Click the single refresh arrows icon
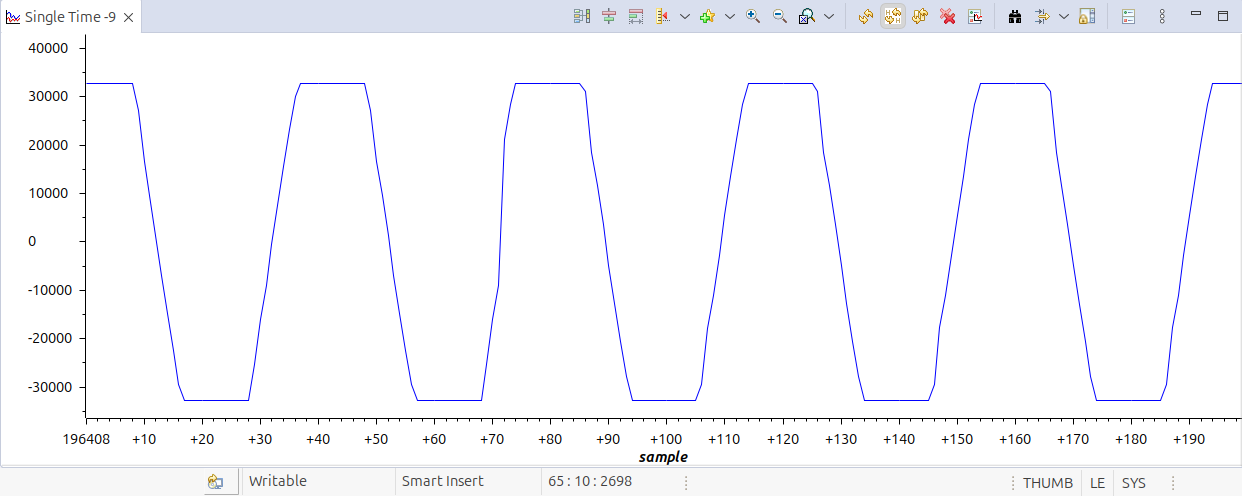 coord(866,17)
